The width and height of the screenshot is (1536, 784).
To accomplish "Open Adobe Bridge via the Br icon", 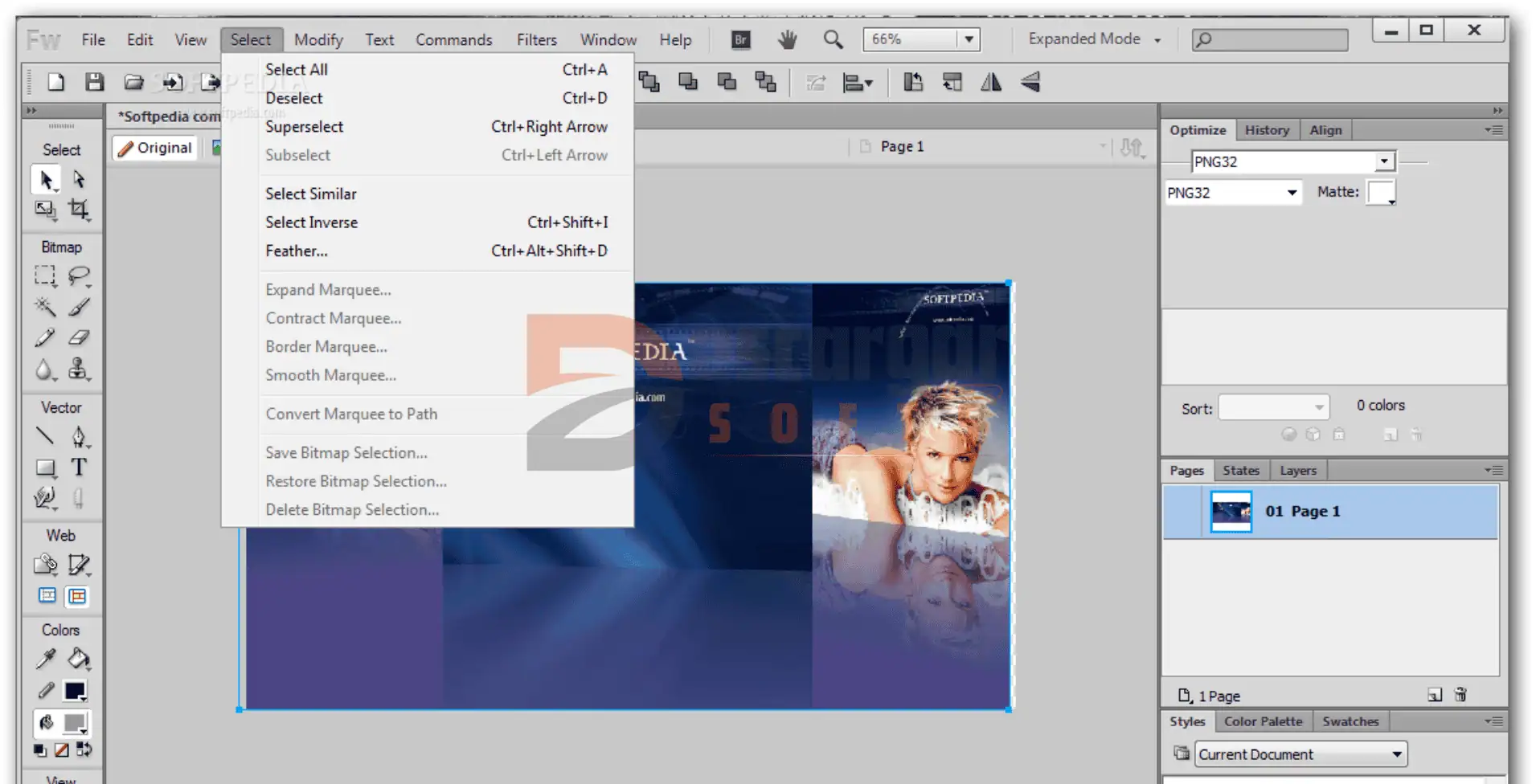I will coord(741,39).
